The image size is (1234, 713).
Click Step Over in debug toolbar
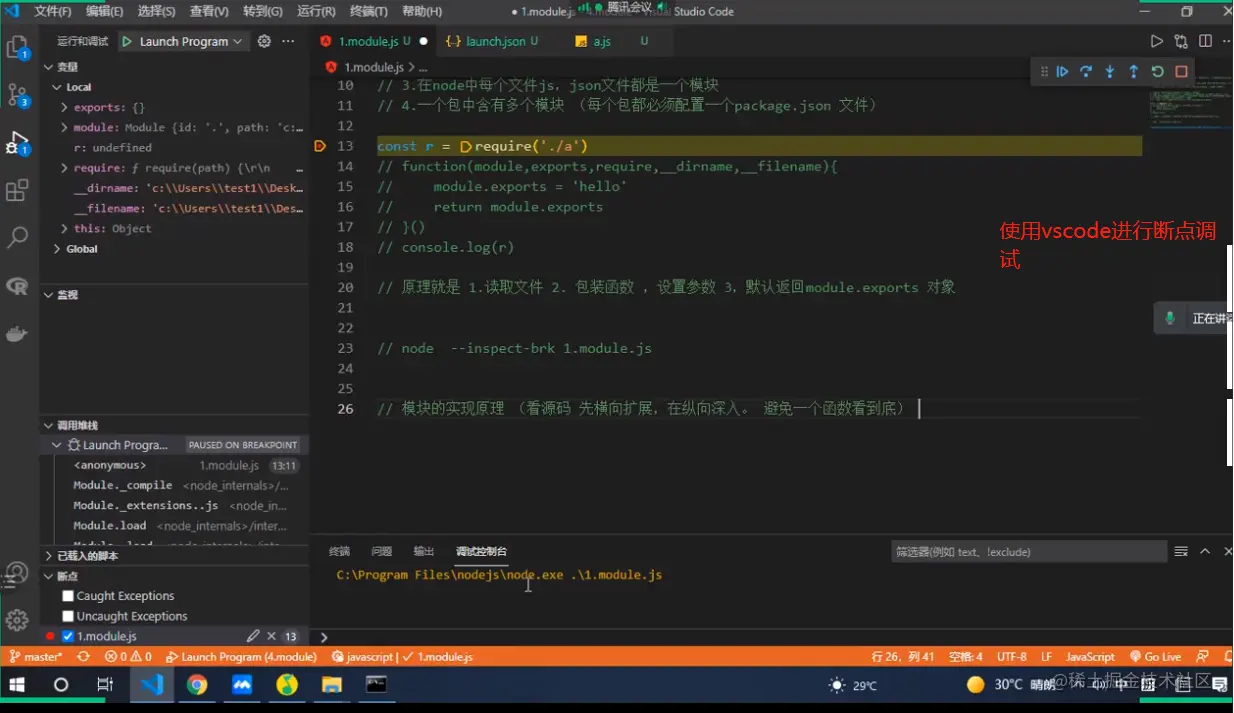[x=1086, y=72]
